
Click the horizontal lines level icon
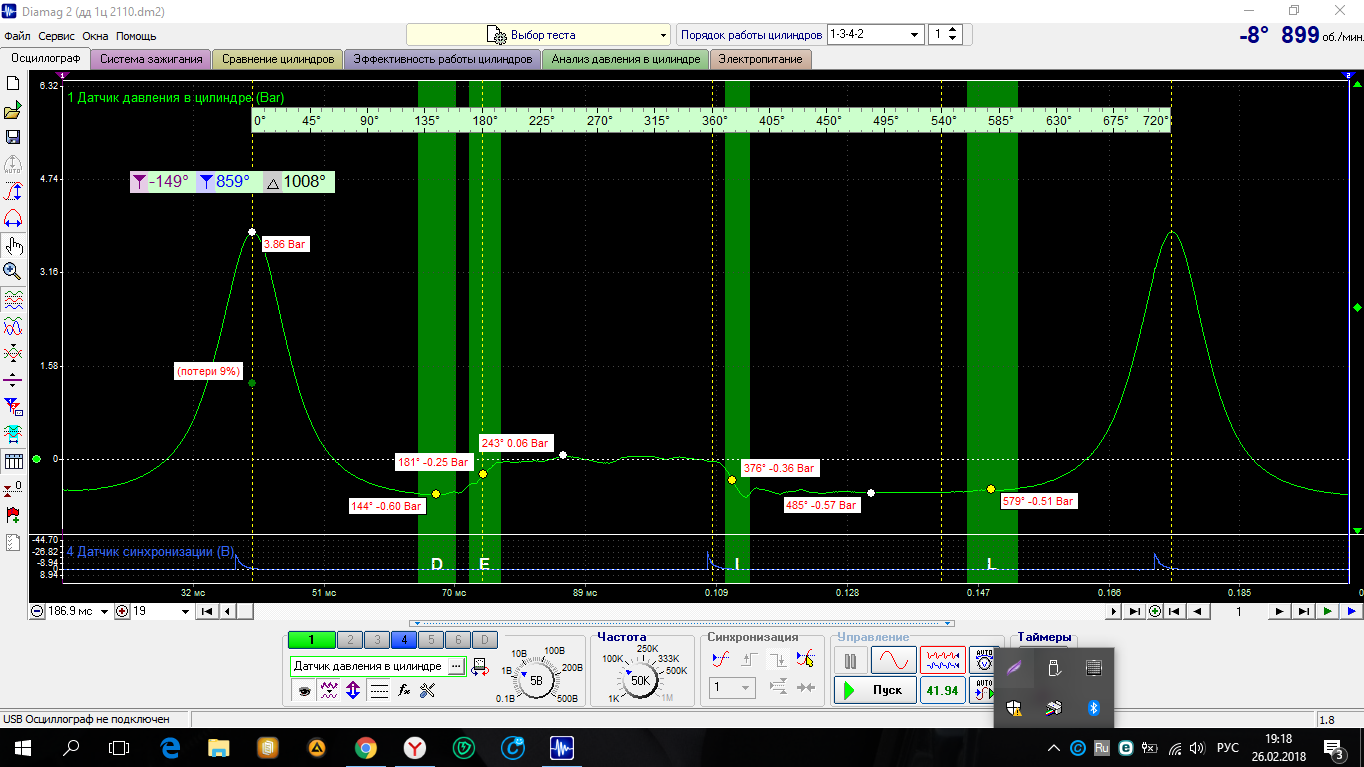(x=379, y=690)
